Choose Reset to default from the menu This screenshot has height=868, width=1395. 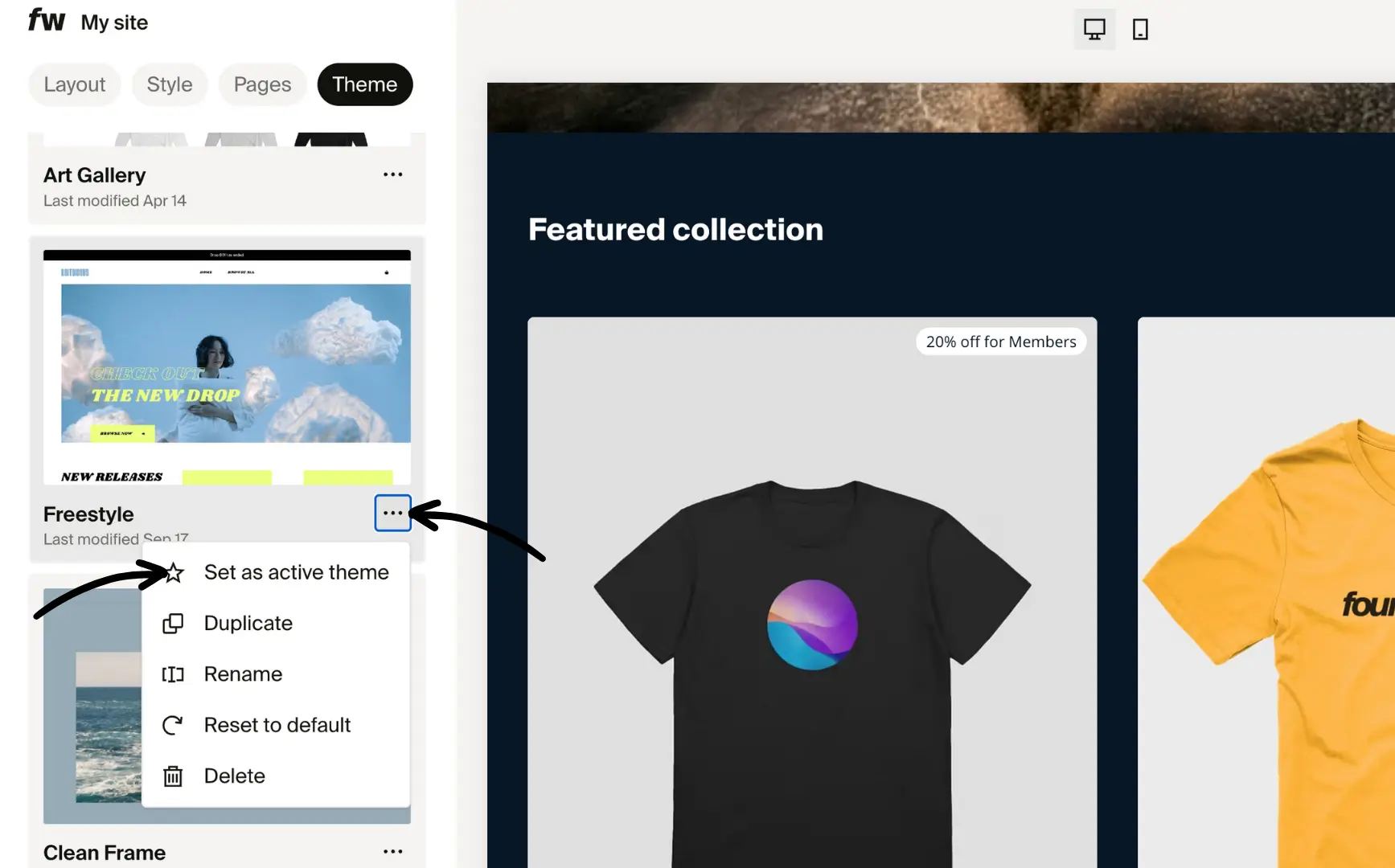pyautogui.click(x=277, y=725)
